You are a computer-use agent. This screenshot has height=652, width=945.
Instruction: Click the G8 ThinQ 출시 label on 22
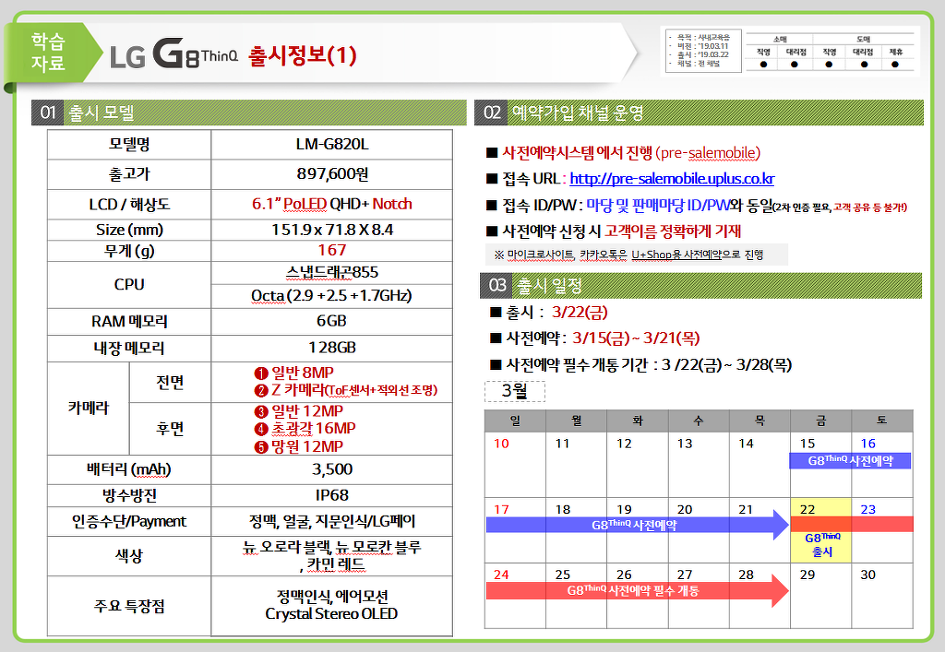coord(823,545)
